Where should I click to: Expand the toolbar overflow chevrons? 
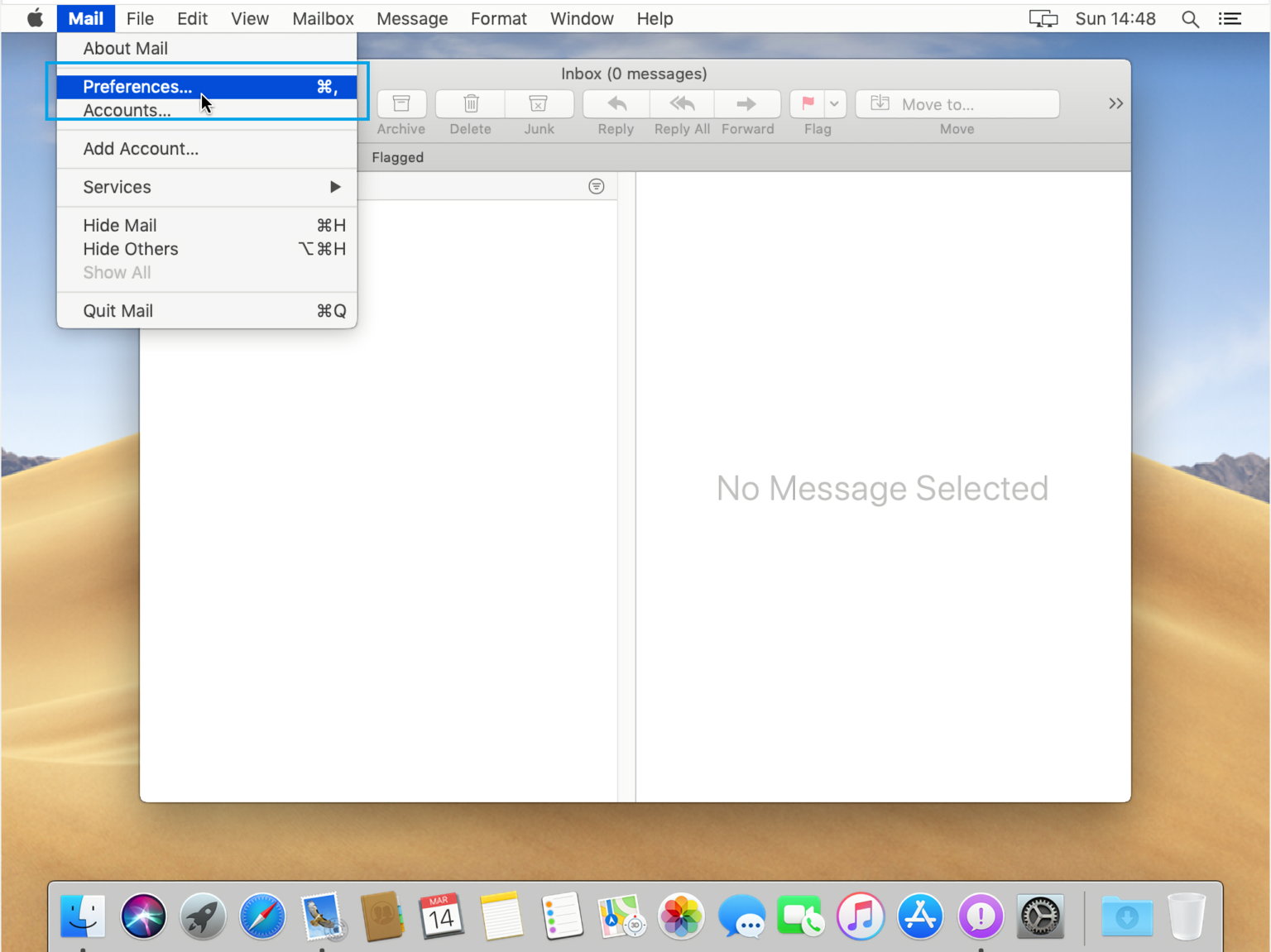(1115, 103)
